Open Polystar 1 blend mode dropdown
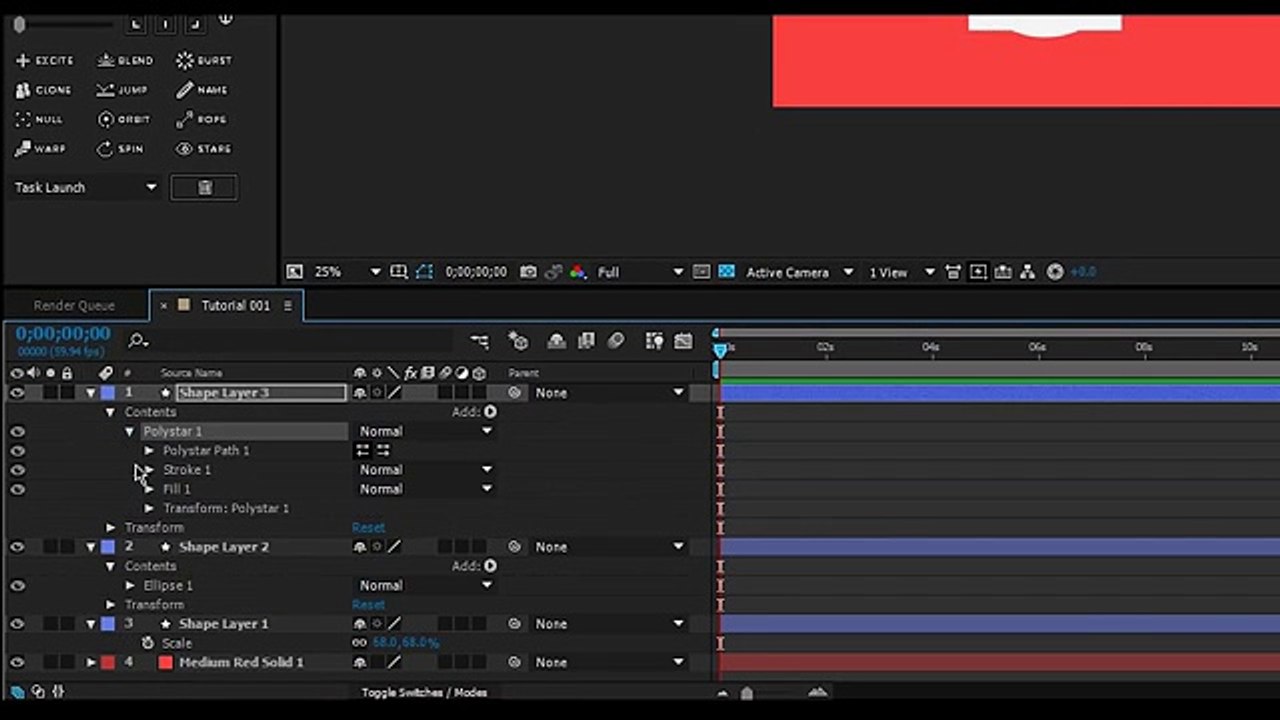The width and height of the screenshot is (1280, 720). tap(426, 432)
